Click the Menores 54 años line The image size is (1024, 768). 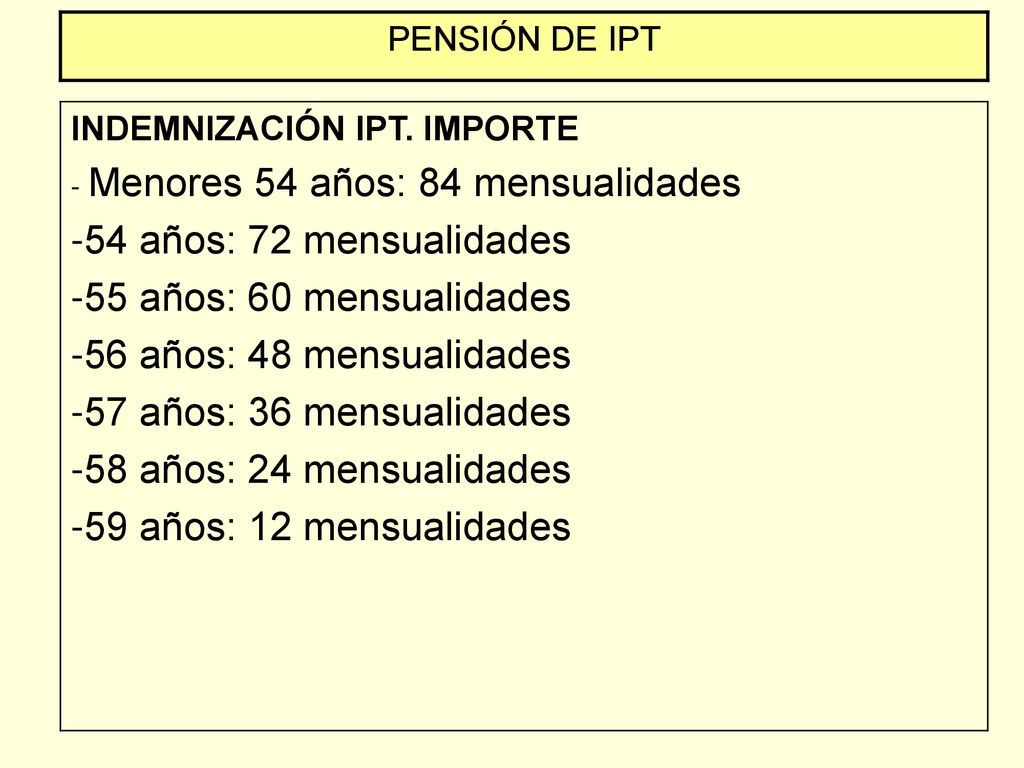point(406,182)
